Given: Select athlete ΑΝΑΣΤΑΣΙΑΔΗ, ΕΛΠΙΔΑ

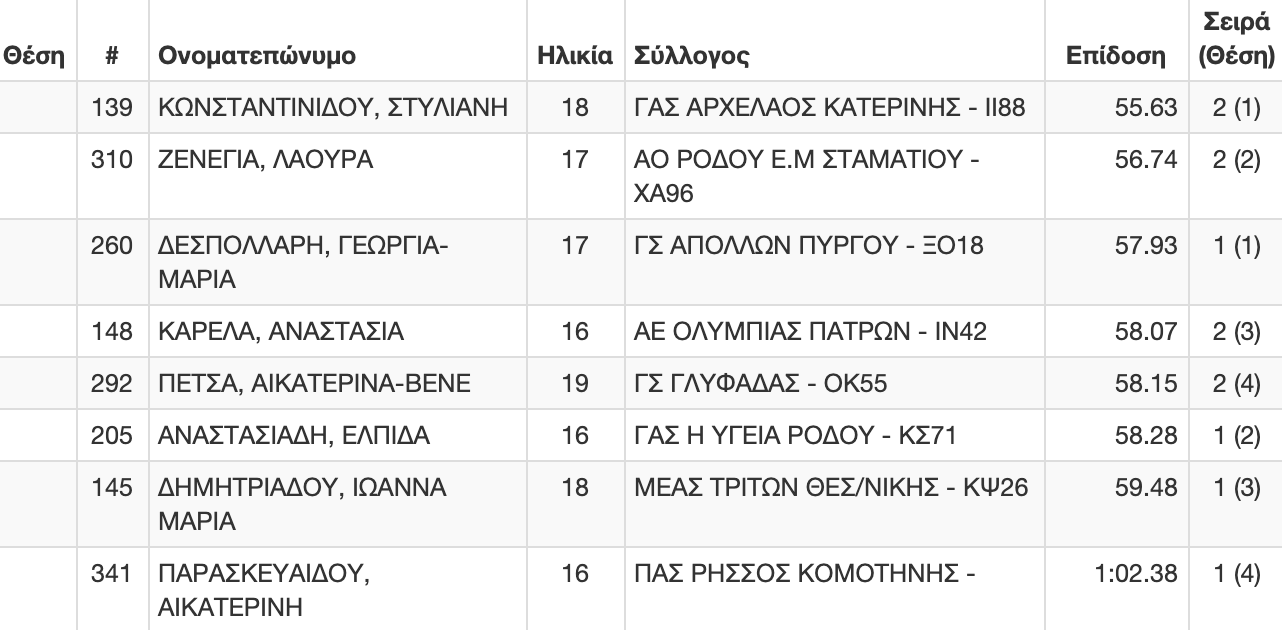Looking at the screenshot, I should (x=294, y=435).
